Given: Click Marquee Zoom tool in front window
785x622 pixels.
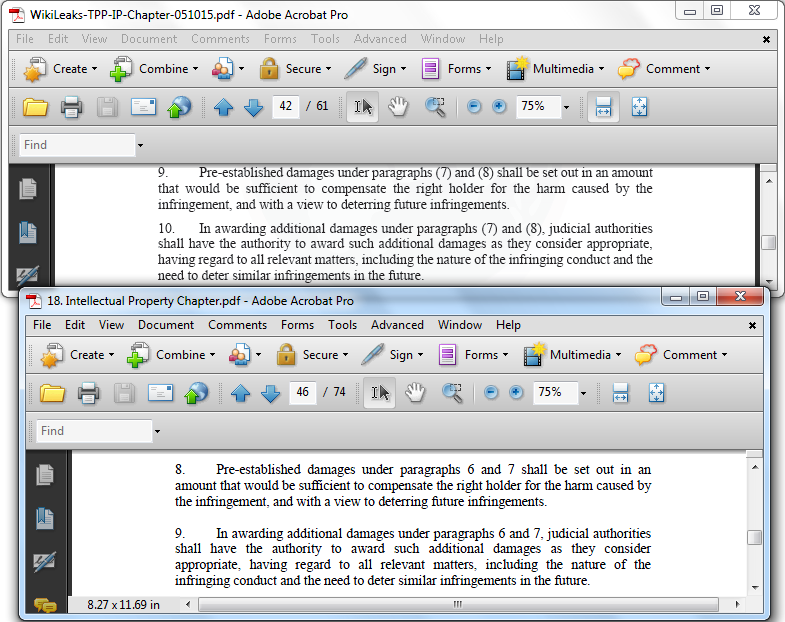Looking at the screenshot, I should (x=452, y=393).
